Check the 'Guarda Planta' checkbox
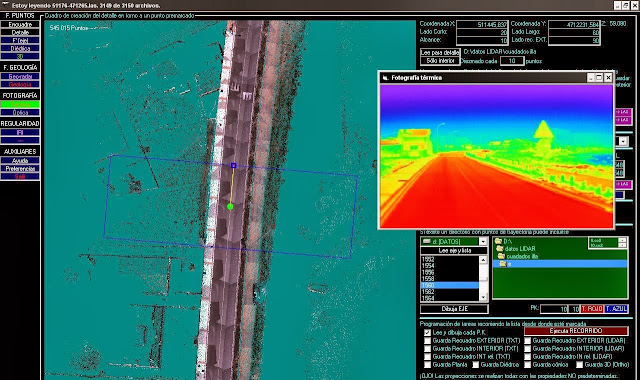The height and width of the screenshot is (380, 640). point(427,364)
